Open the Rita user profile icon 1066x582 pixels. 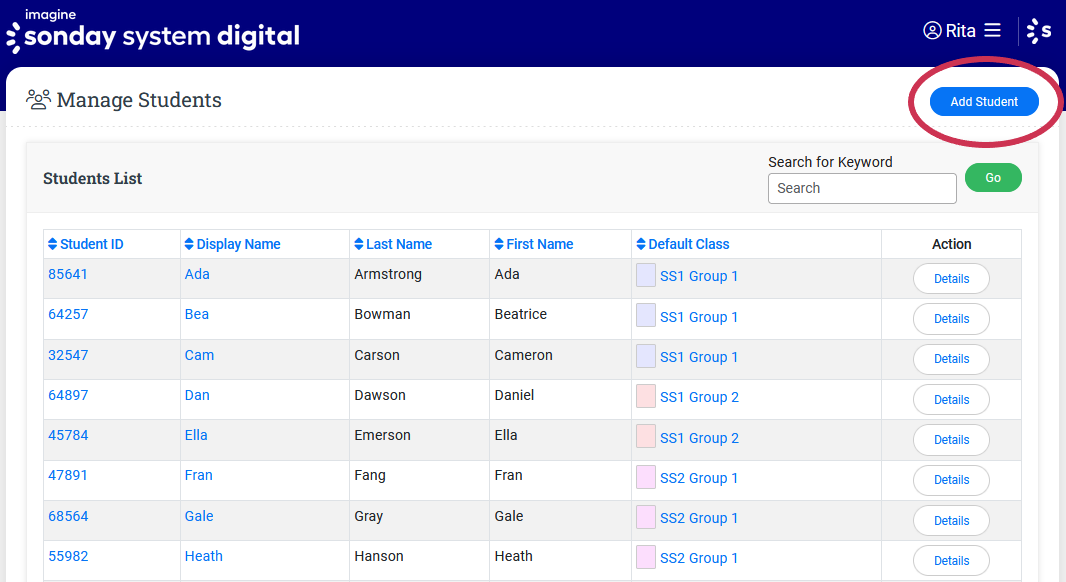tap(932, 31)
